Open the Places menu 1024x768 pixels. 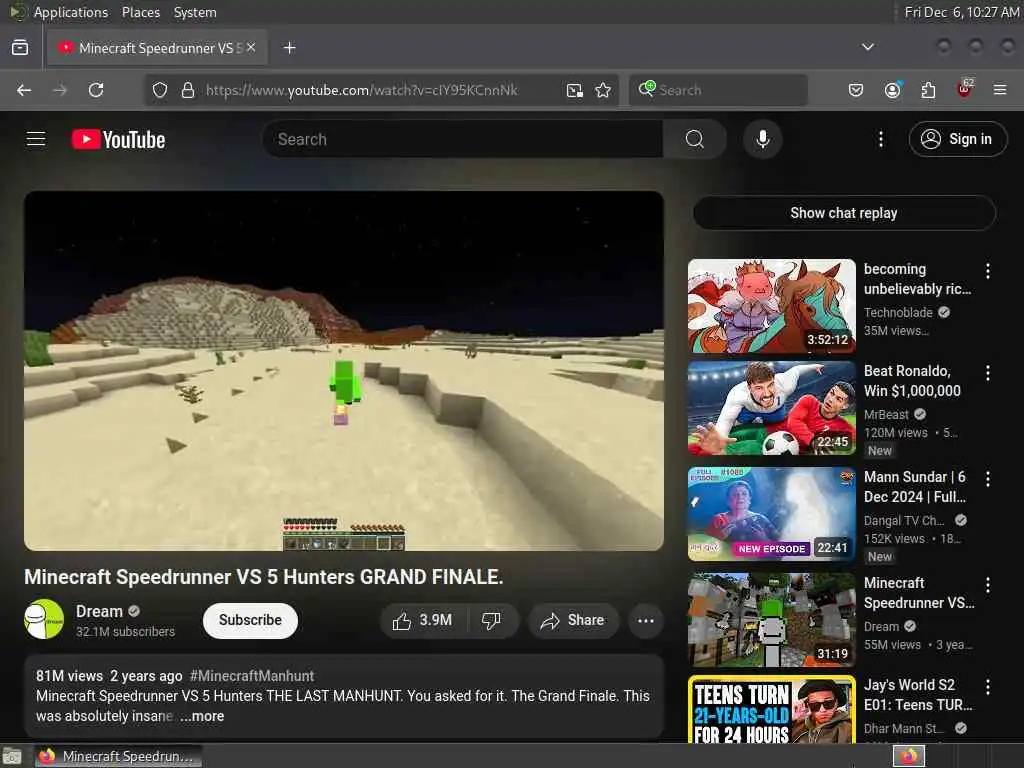click(x=140, y=12)
